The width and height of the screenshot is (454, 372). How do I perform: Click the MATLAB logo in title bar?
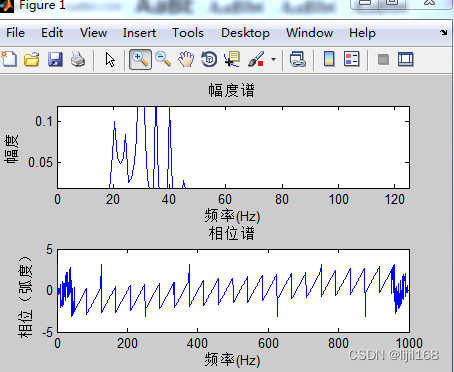[7, 6]
